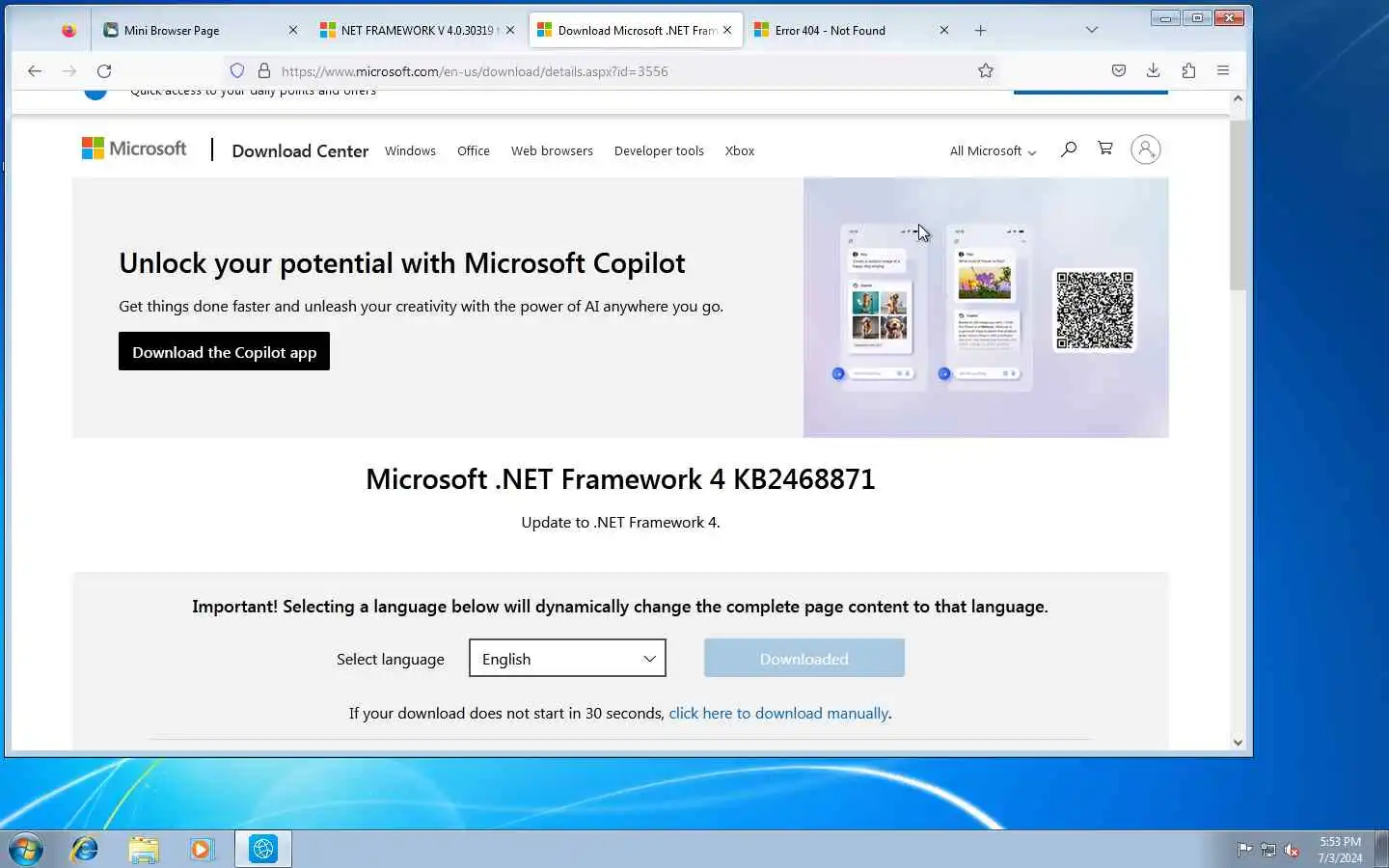Open the Action Center flag icon
1389x868 pixels.
point(1244,850)
